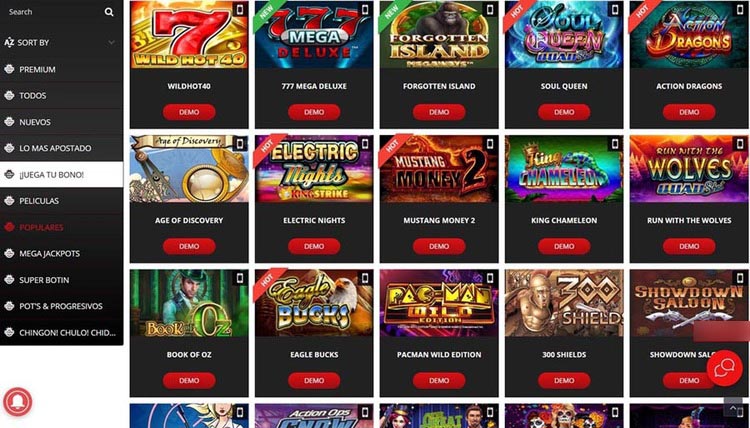Click mobile icon on Wild Hot 40 tile
This screenshot has width=750, height=428.
(240, 9)
